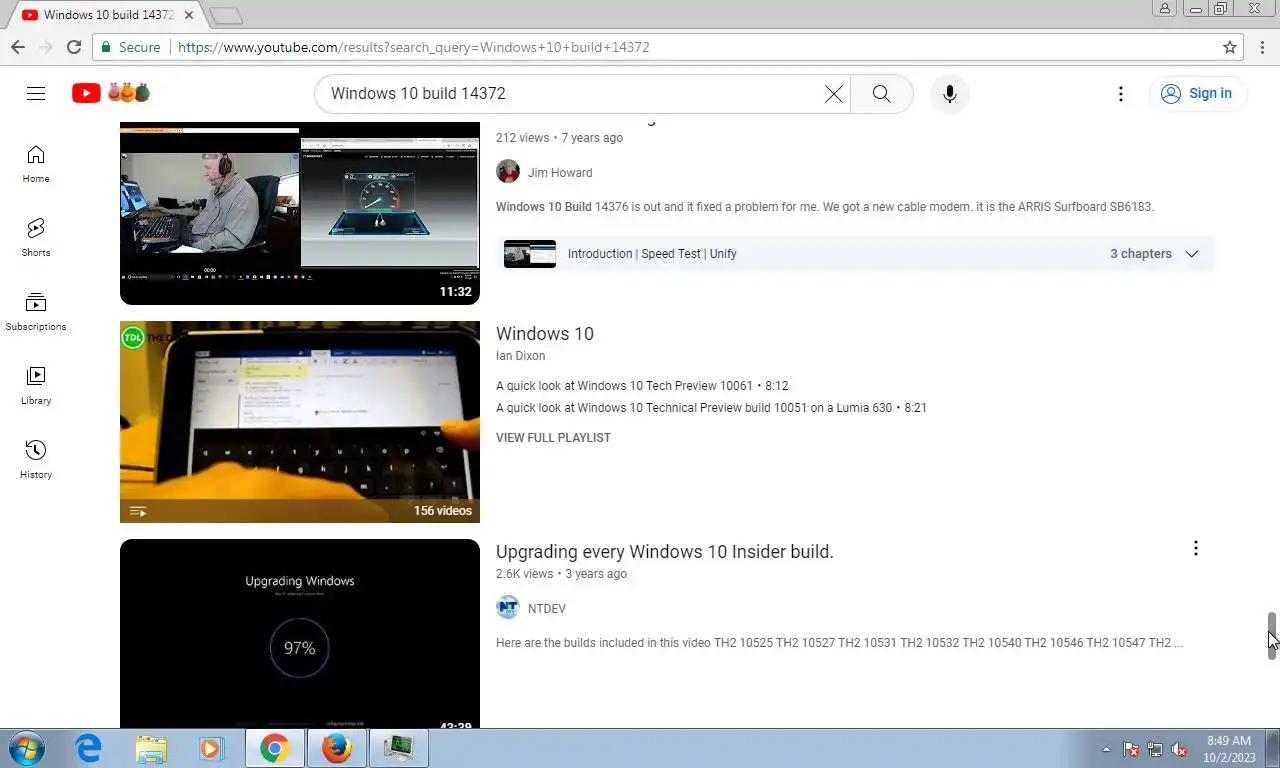Open a new browser tab
Screen dimensions: 1280x768
(x=226, y=16)
